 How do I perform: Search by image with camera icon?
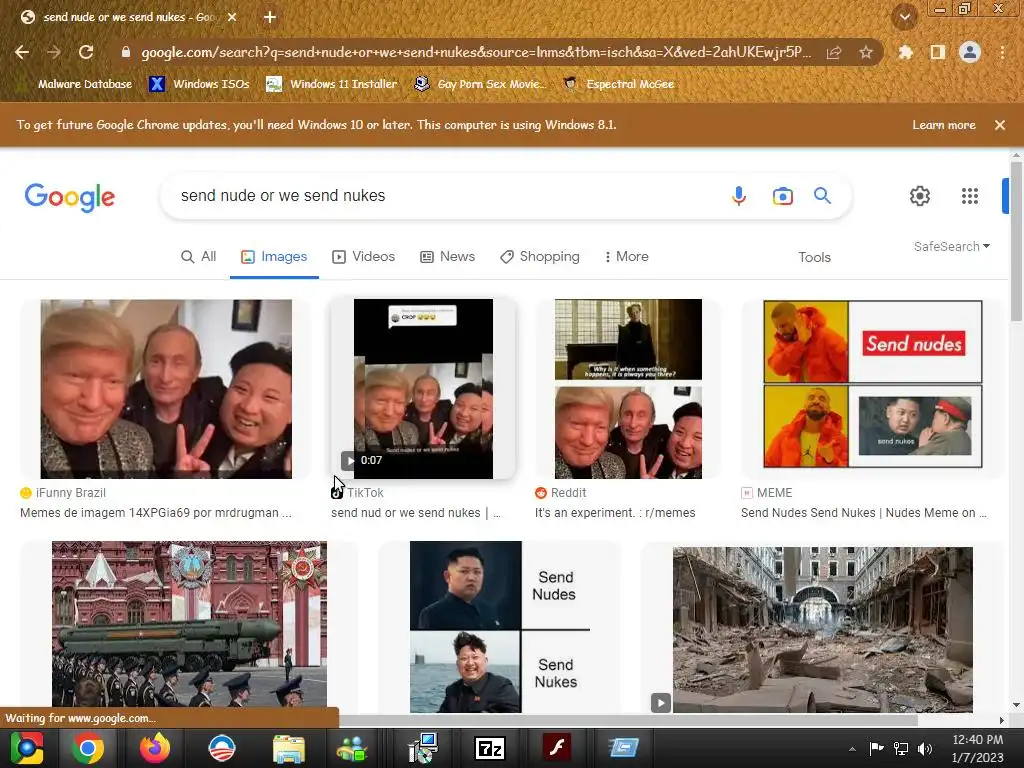[782, 196]
